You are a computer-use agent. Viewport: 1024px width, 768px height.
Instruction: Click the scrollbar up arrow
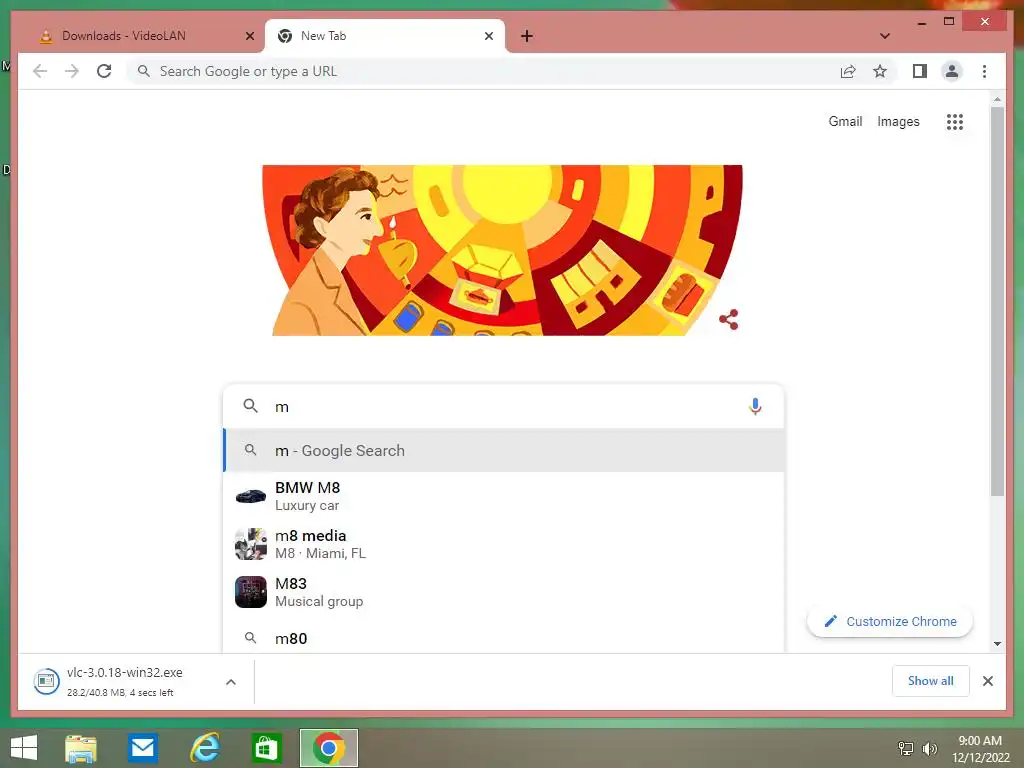(x=997, y=99)
